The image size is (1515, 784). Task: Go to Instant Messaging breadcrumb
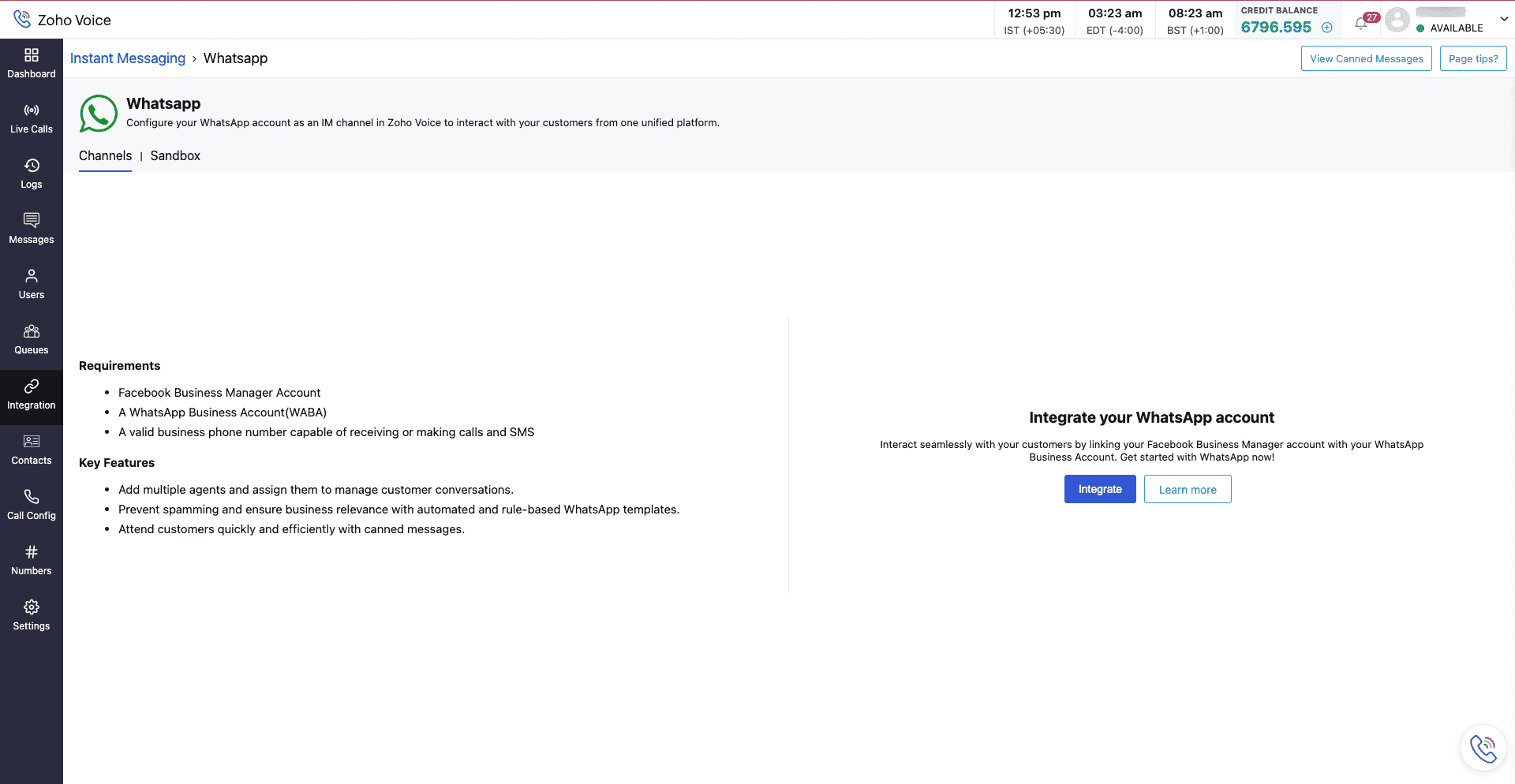[128, 58]
